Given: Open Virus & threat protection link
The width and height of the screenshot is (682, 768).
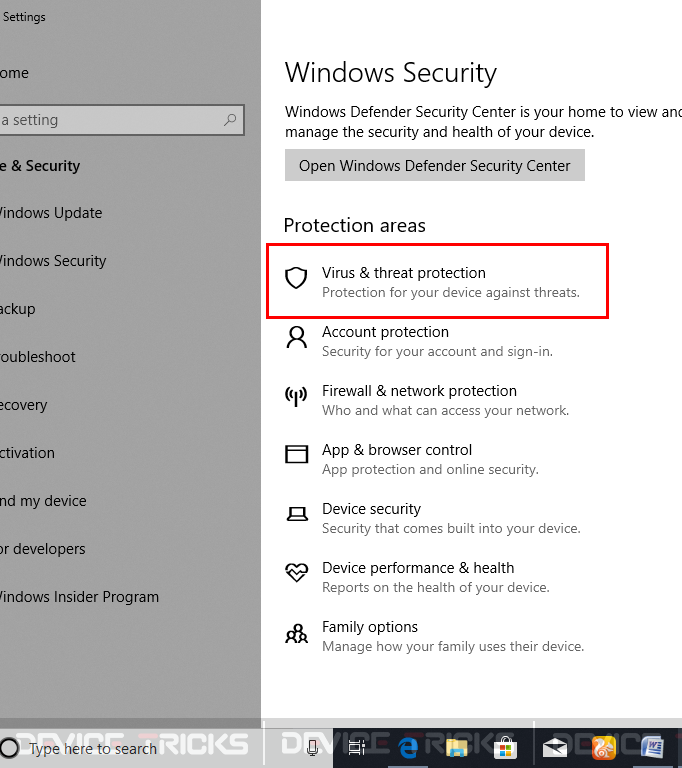Looking at the screenshot, I should pos(403,273).
